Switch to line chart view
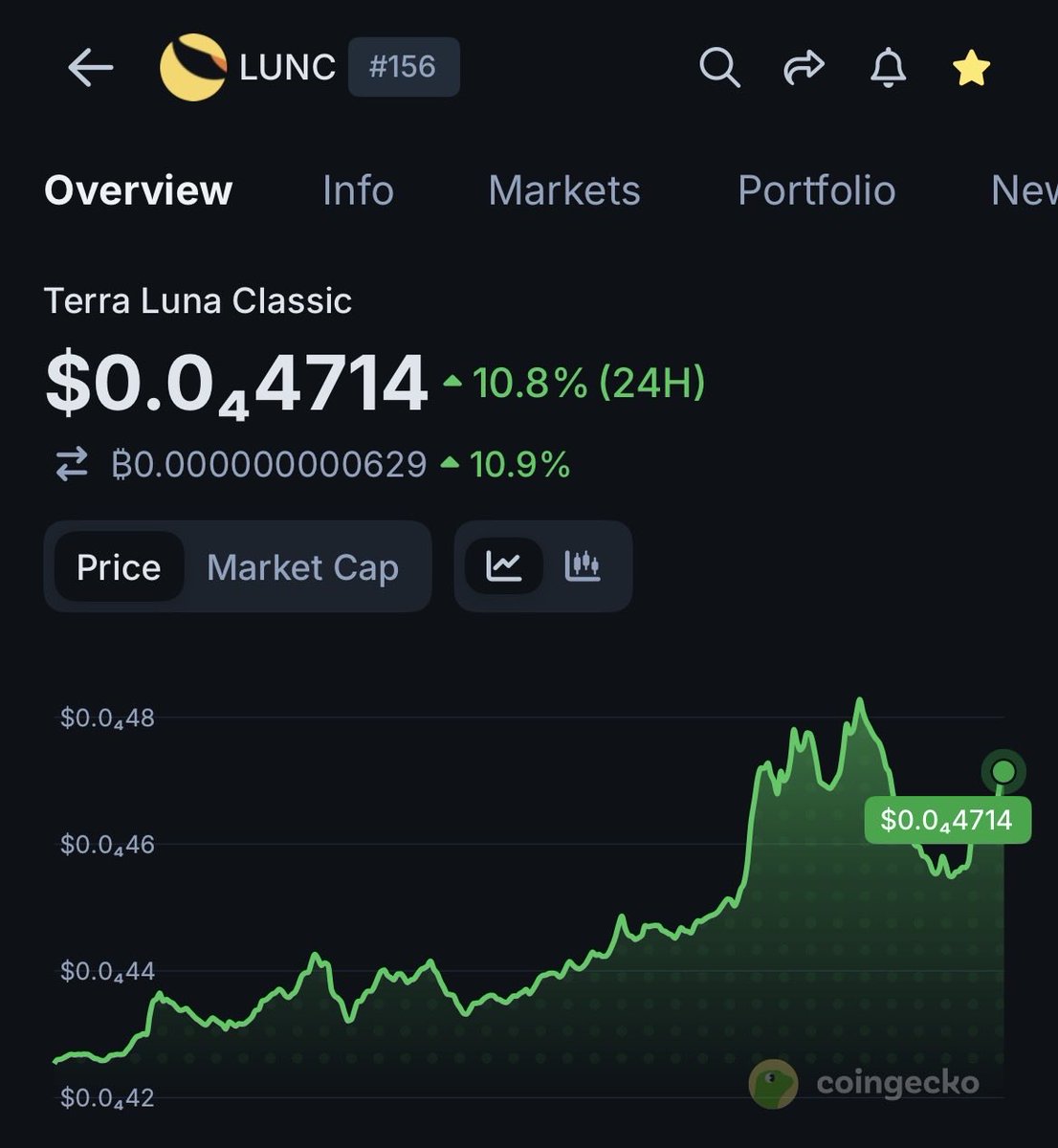Screen dimensions: 1058x1148 click(504, 566)
